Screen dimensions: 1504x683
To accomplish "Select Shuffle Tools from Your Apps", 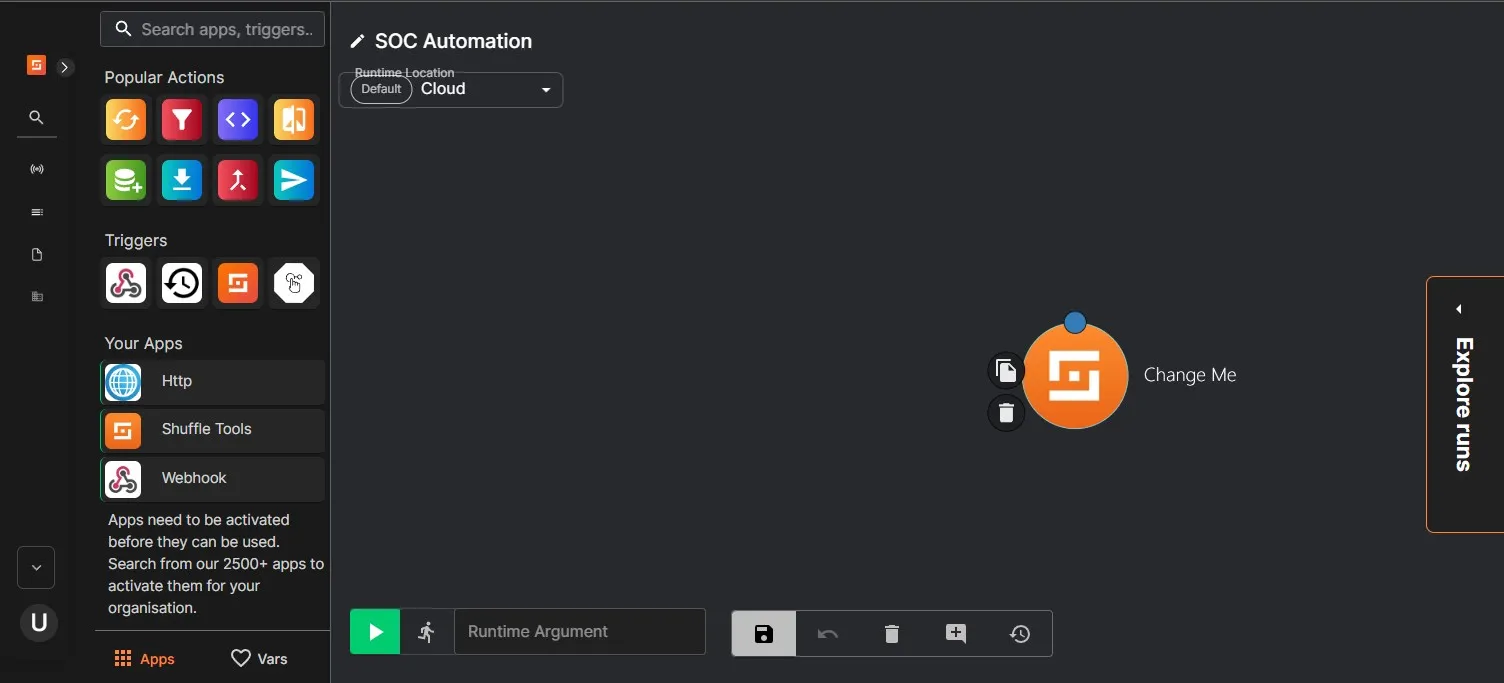I will coord(213,430).
